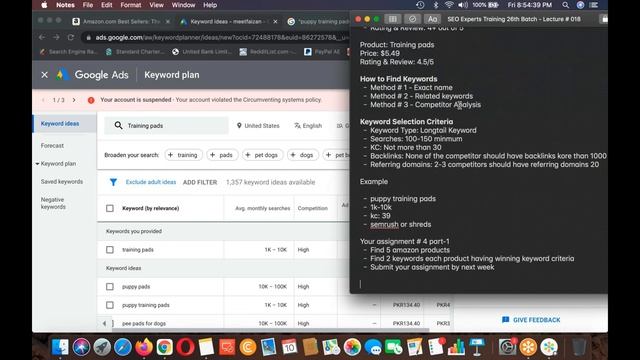This screenshot has width=640, height=360.
Task: Switch to Amazon Best Sellers Chrome tab
Action: tap(121, 21)
